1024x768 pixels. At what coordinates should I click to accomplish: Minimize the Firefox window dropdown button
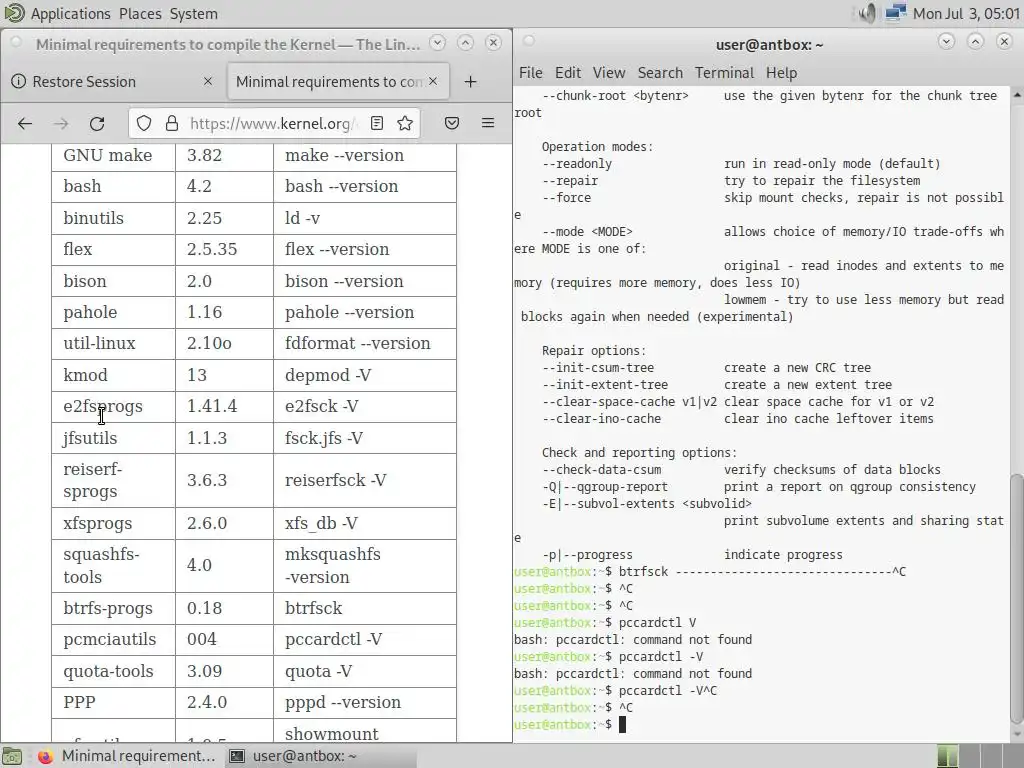[x=438, y=43]
